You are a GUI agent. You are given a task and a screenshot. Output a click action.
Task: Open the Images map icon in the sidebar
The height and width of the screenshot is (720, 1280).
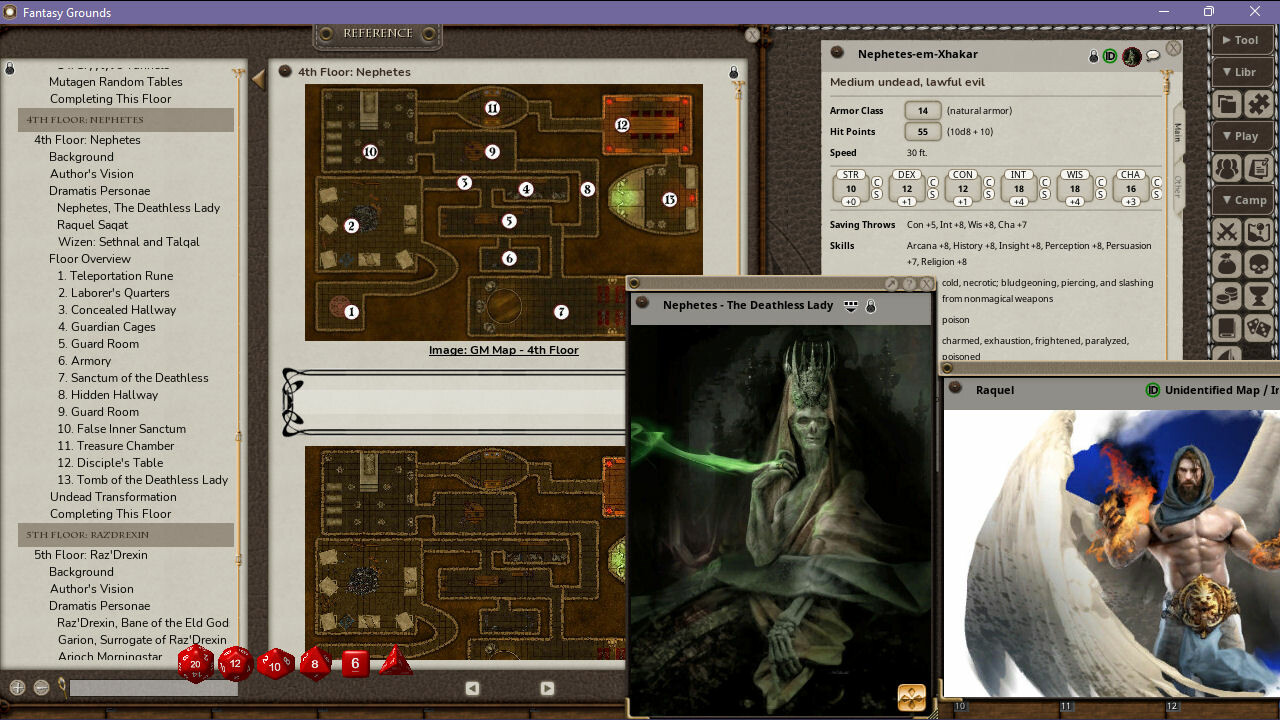pos(1258,231)
